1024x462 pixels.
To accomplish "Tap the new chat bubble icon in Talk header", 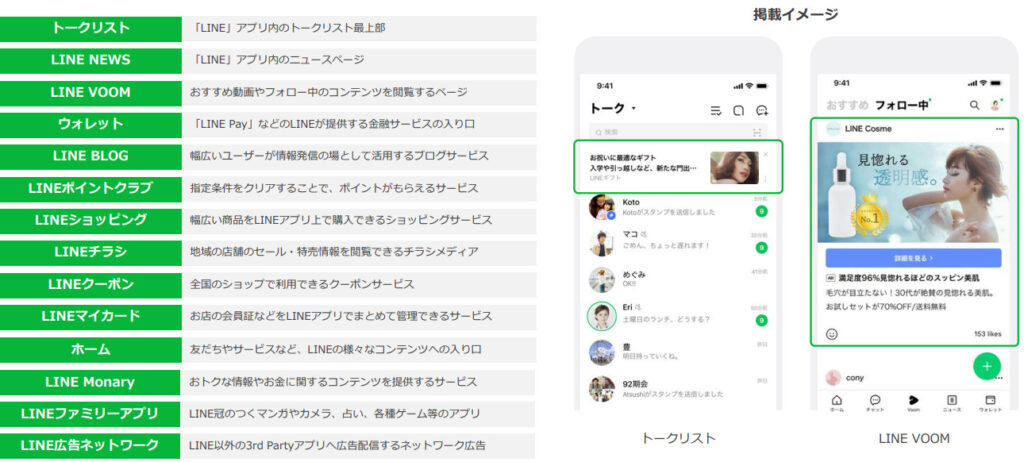I will tap(762, 110).
